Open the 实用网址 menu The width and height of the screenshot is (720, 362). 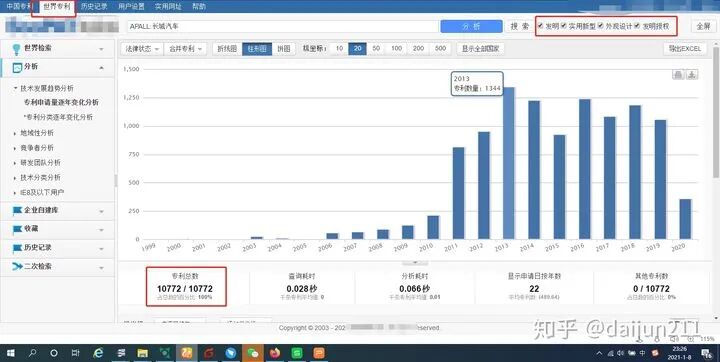tap(168, 6)
